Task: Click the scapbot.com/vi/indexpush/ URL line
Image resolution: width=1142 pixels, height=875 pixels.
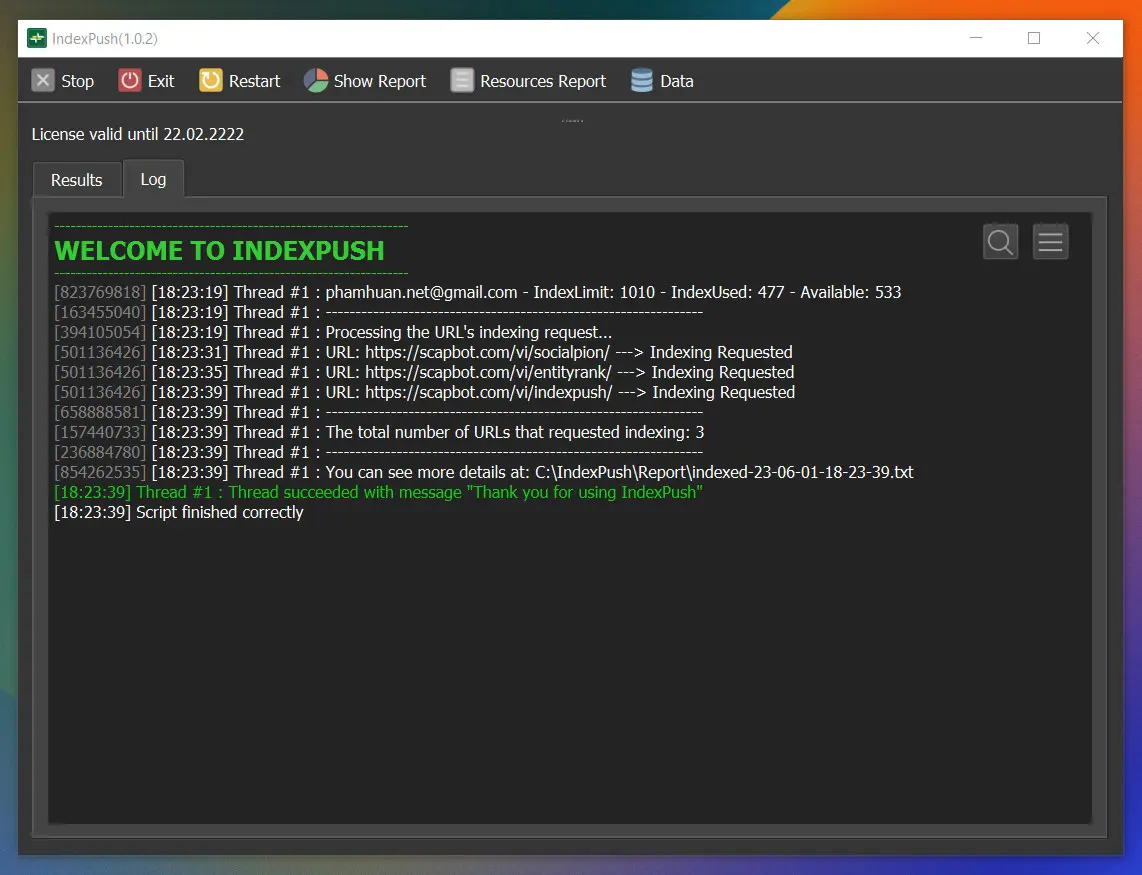Action: (425, 392)
